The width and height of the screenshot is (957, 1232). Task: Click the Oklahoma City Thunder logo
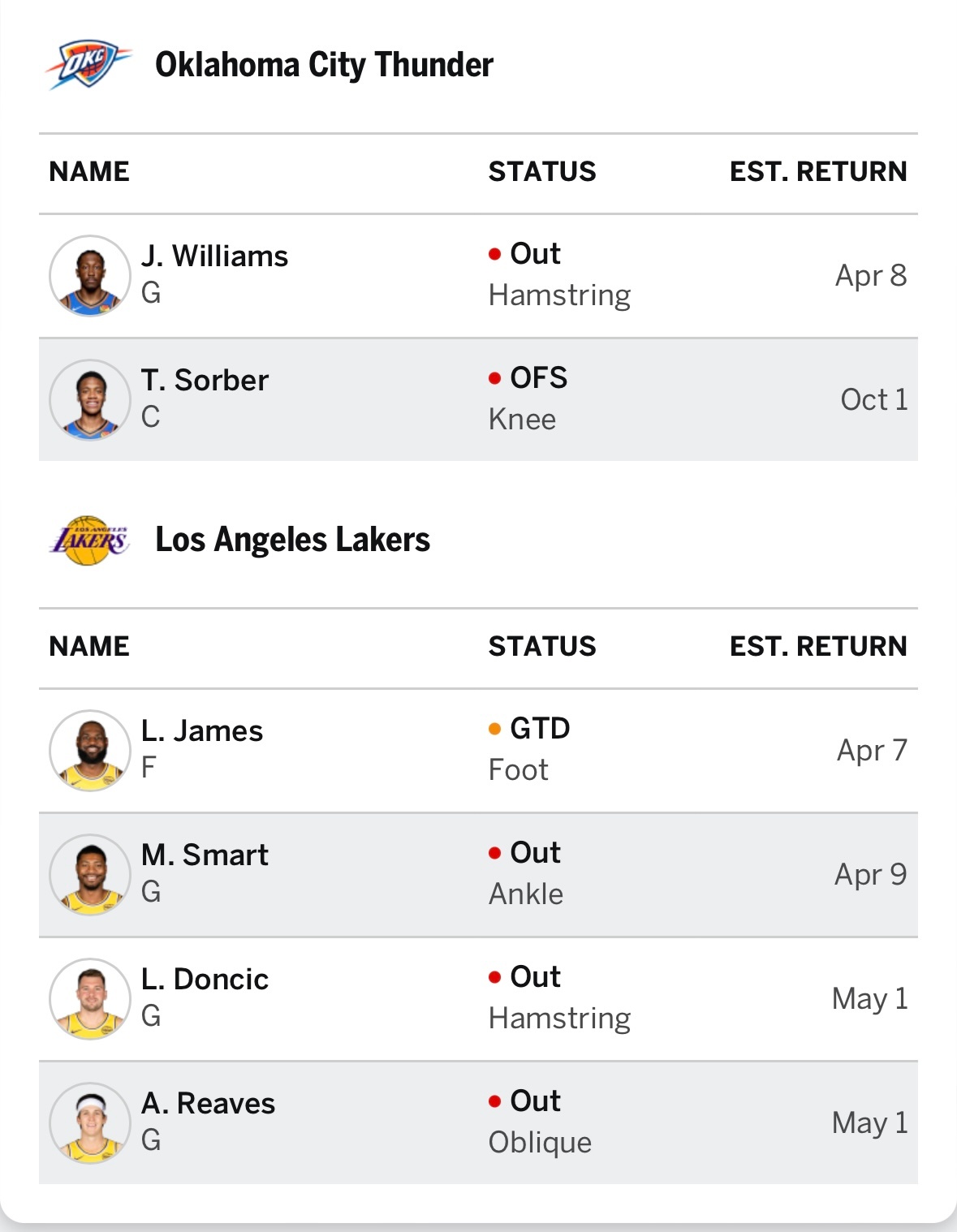[x=88, y=65]
